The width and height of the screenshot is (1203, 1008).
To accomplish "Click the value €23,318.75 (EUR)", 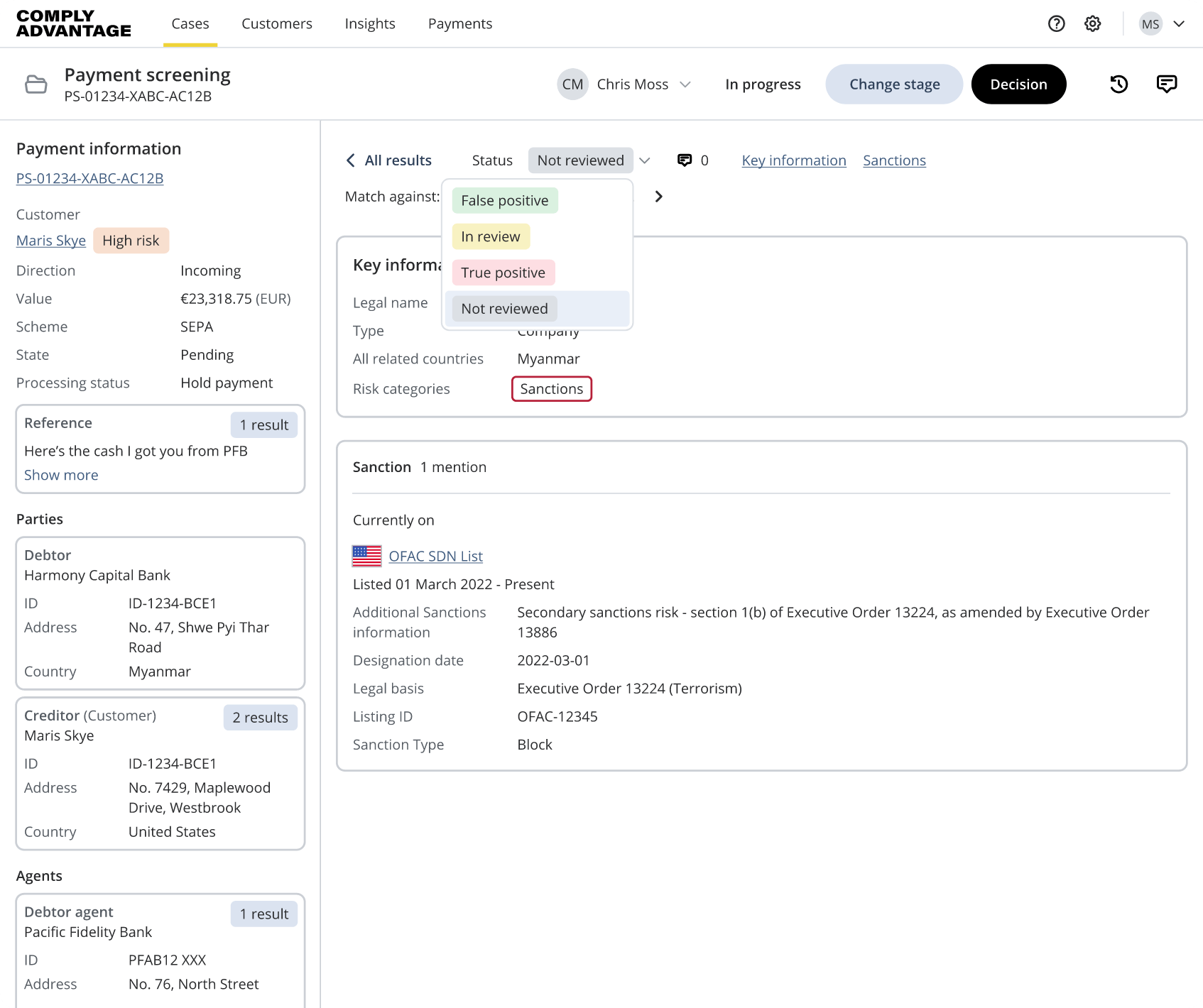I will point(236,299).
